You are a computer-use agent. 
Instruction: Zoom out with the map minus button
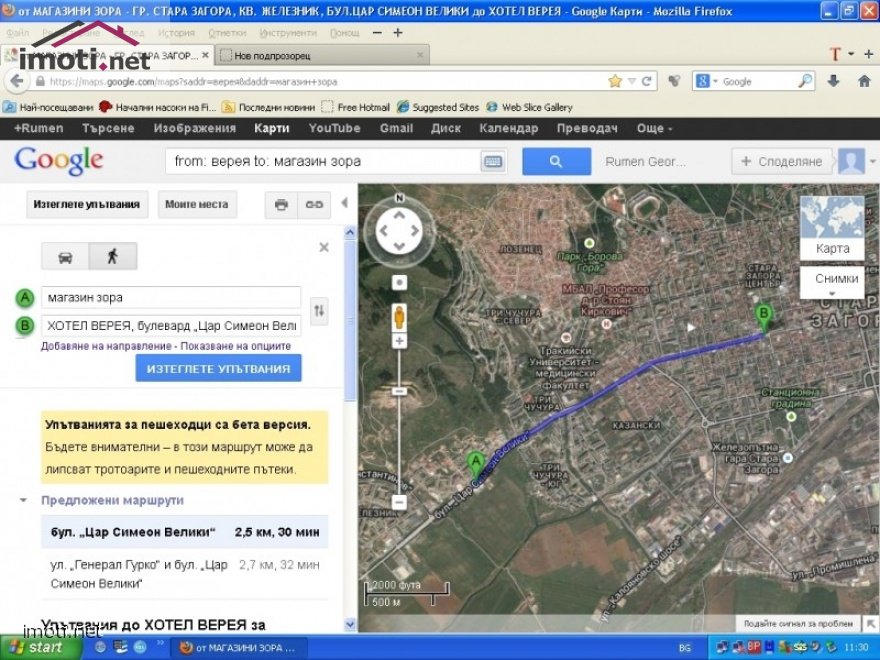[x=399, y=502]
